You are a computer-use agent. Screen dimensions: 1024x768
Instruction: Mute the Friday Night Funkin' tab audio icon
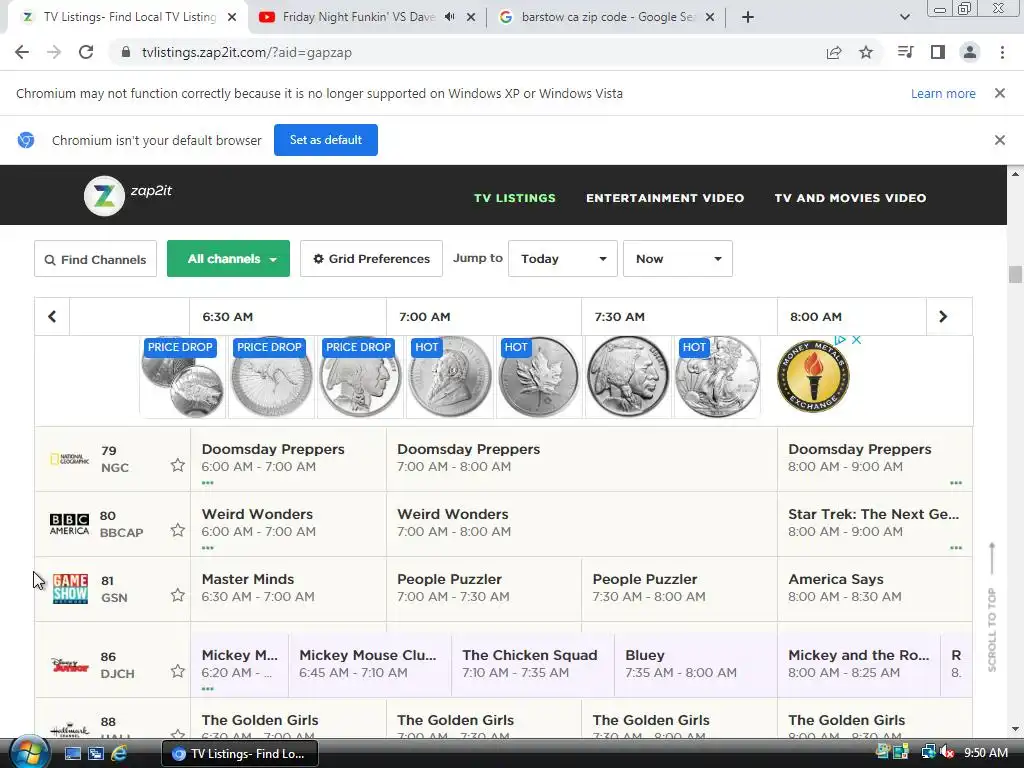[450, 17]
